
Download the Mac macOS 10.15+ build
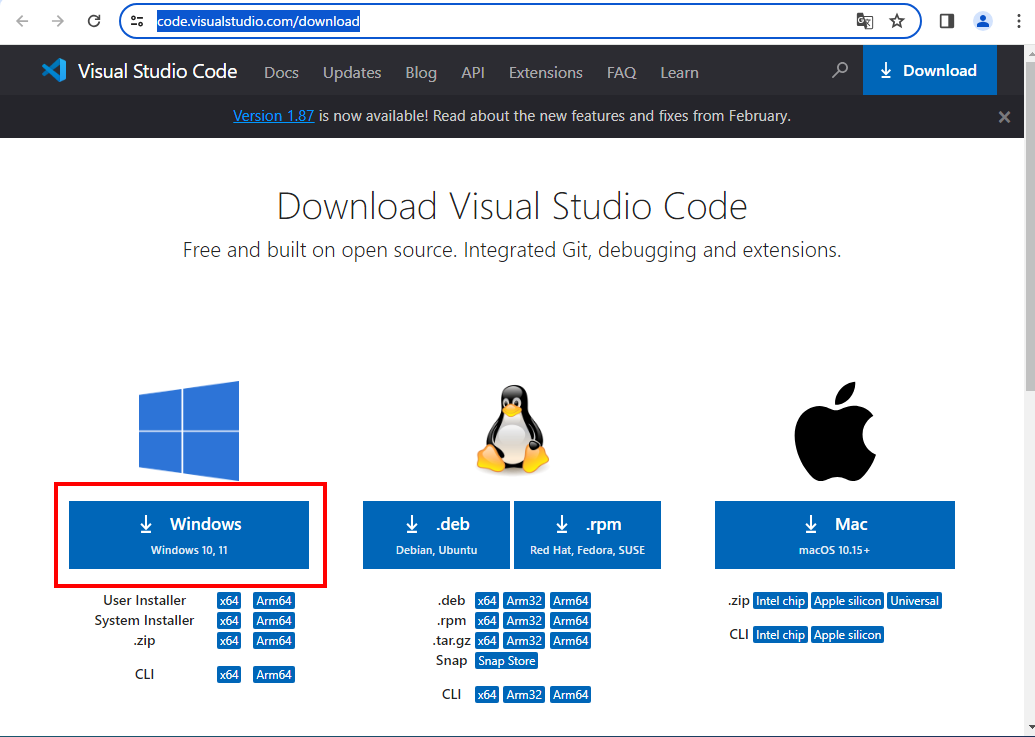pos(834,535)
